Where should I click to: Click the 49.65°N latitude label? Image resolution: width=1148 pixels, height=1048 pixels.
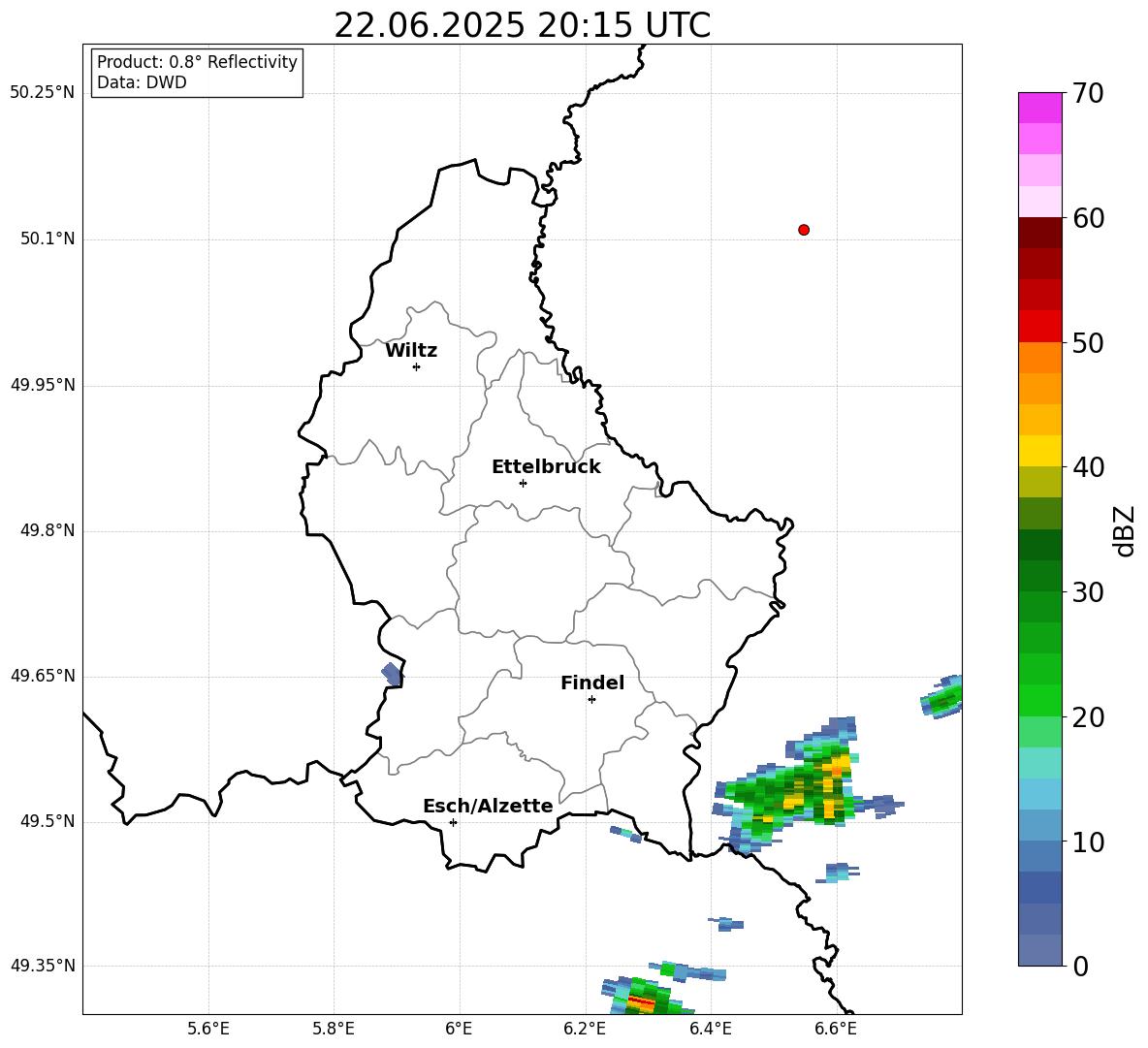coord(43,676)
